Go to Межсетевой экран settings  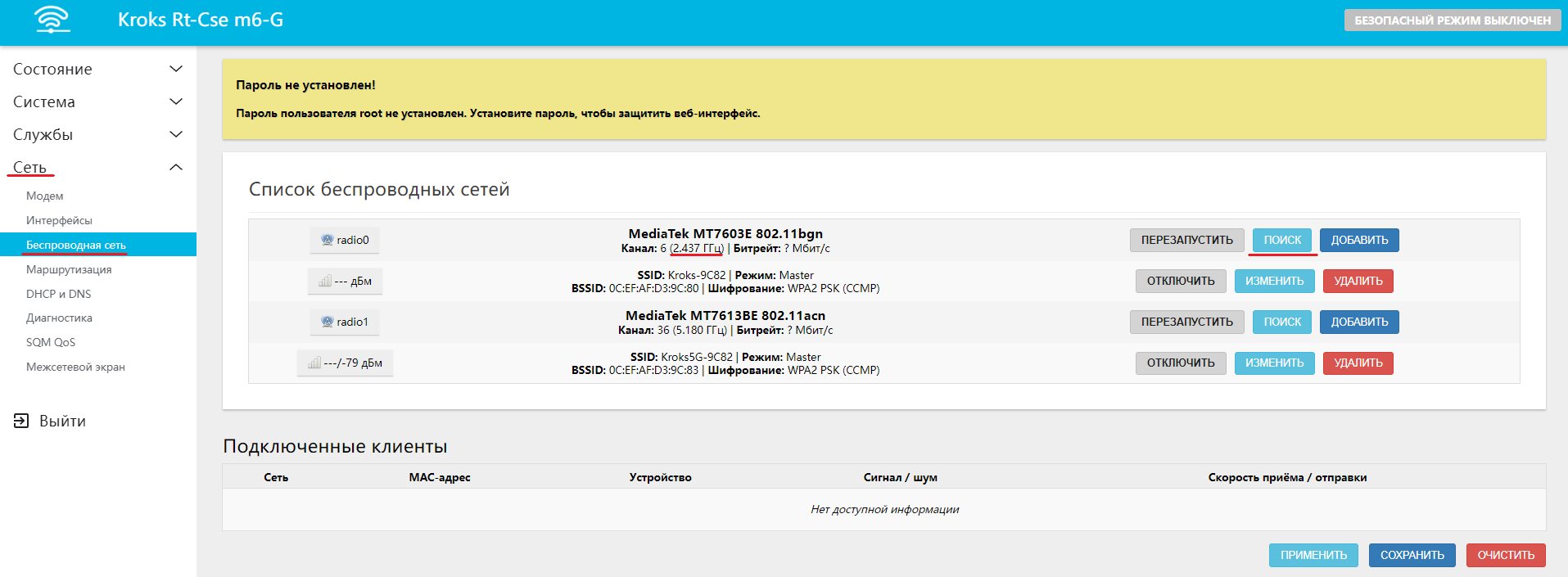click(x=75, y=367)
